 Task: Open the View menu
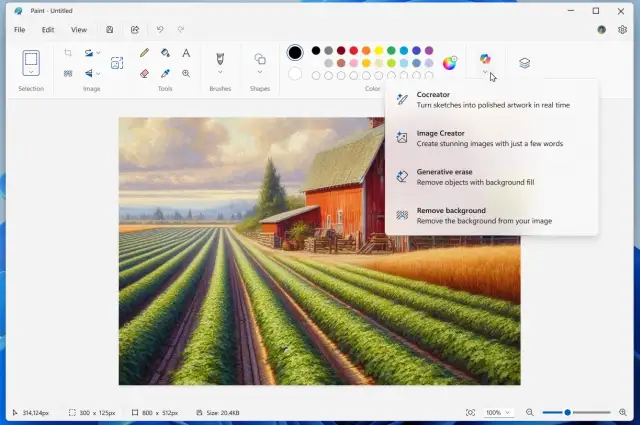click(x=78, y=30)
